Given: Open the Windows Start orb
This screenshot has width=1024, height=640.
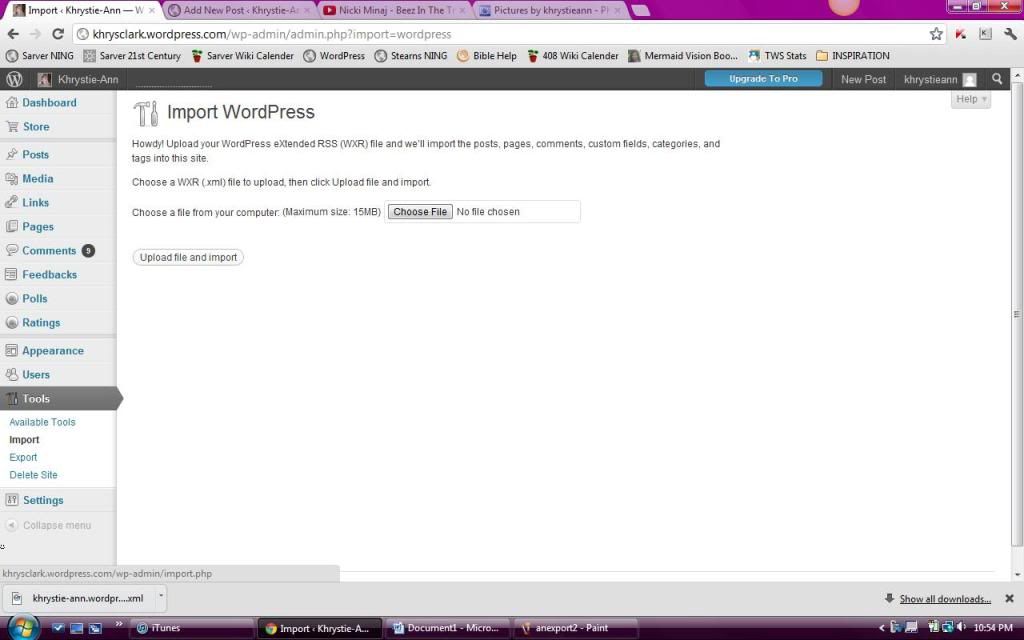Looking at the screenshot, I should point(24,628).
